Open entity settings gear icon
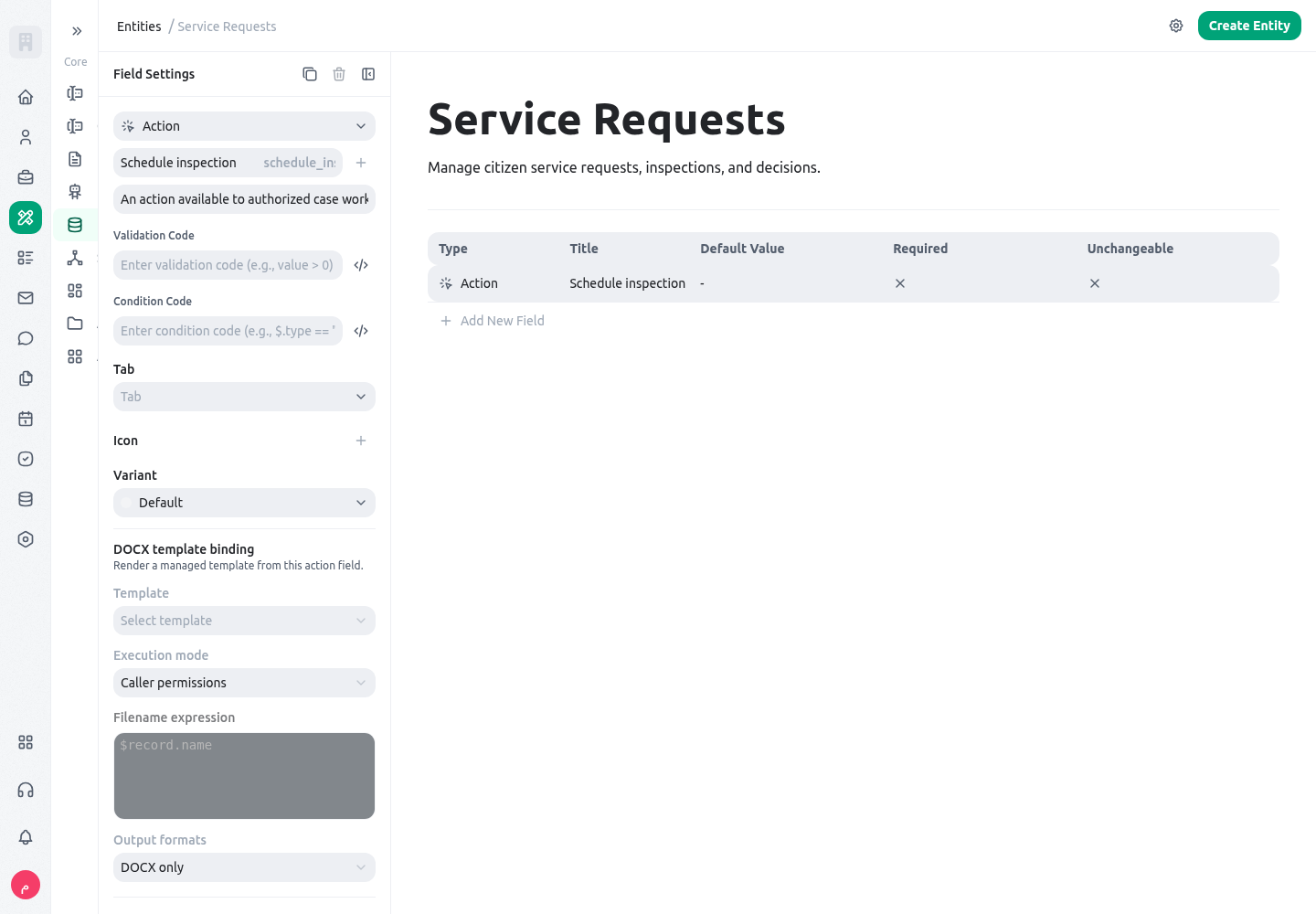The width and height of the screenshot is (1316, 914). pos(1176,26)
